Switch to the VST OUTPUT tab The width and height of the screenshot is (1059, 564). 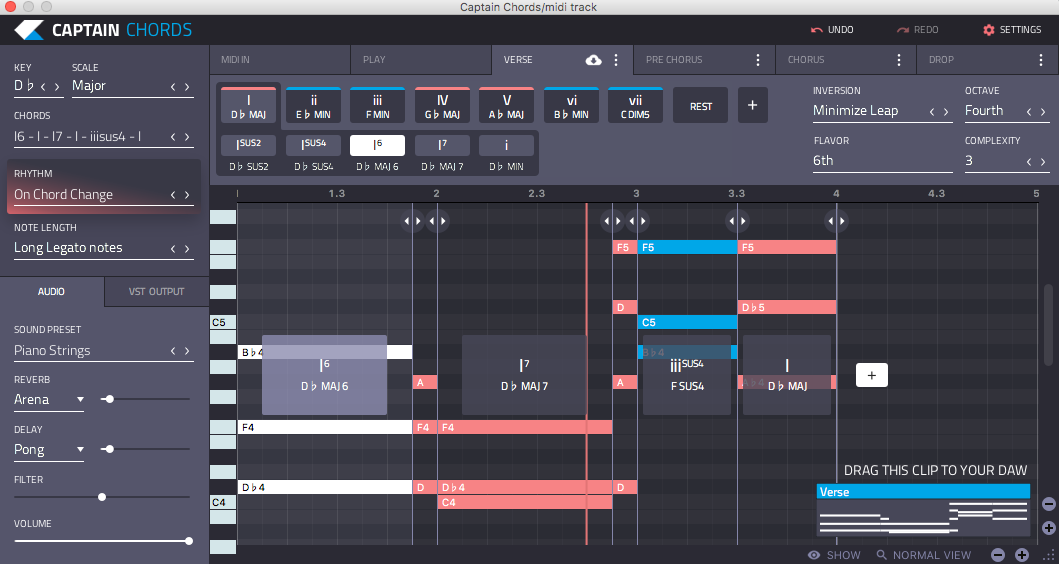[156, 291]
